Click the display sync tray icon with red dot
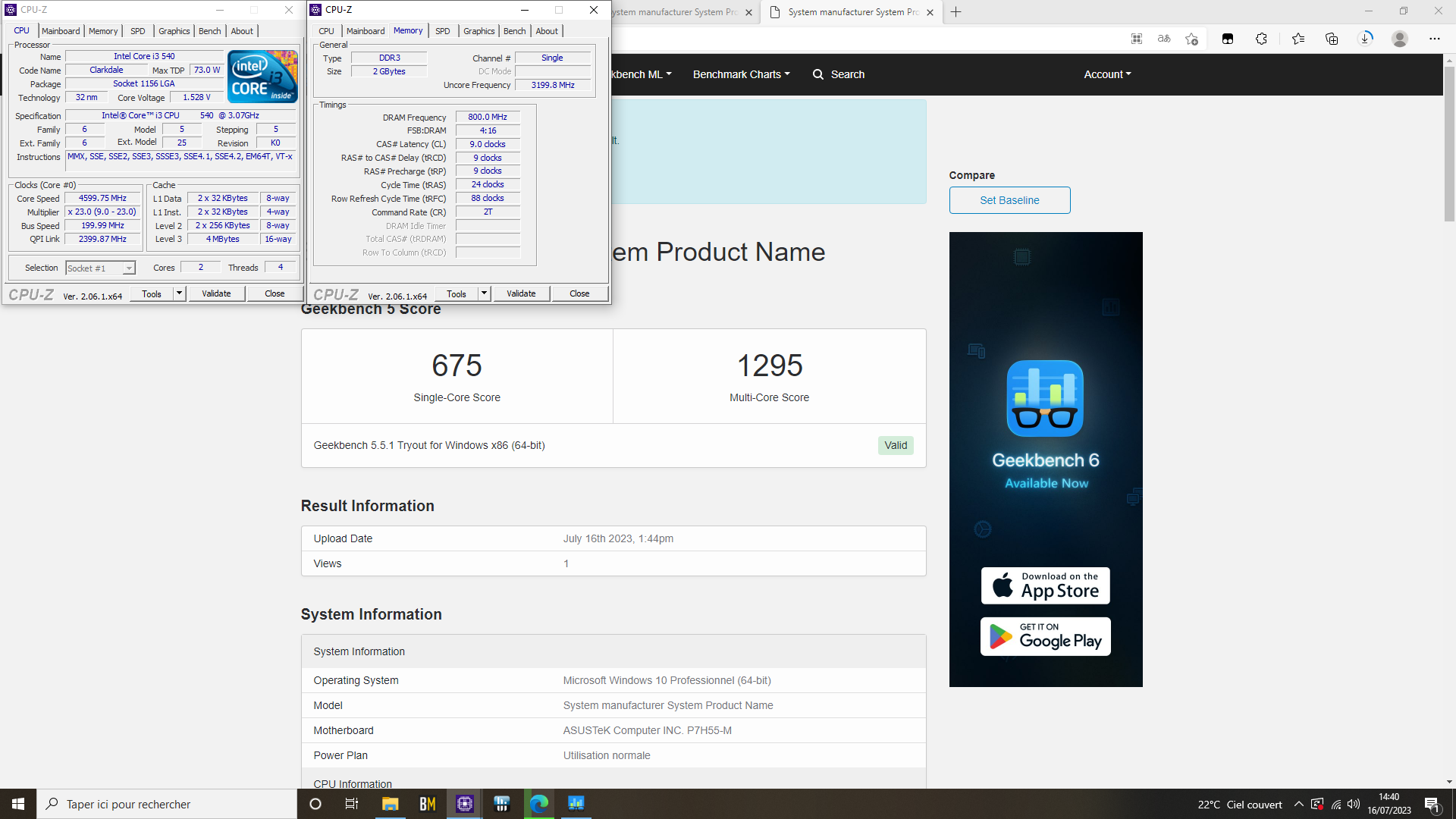 1317,804
